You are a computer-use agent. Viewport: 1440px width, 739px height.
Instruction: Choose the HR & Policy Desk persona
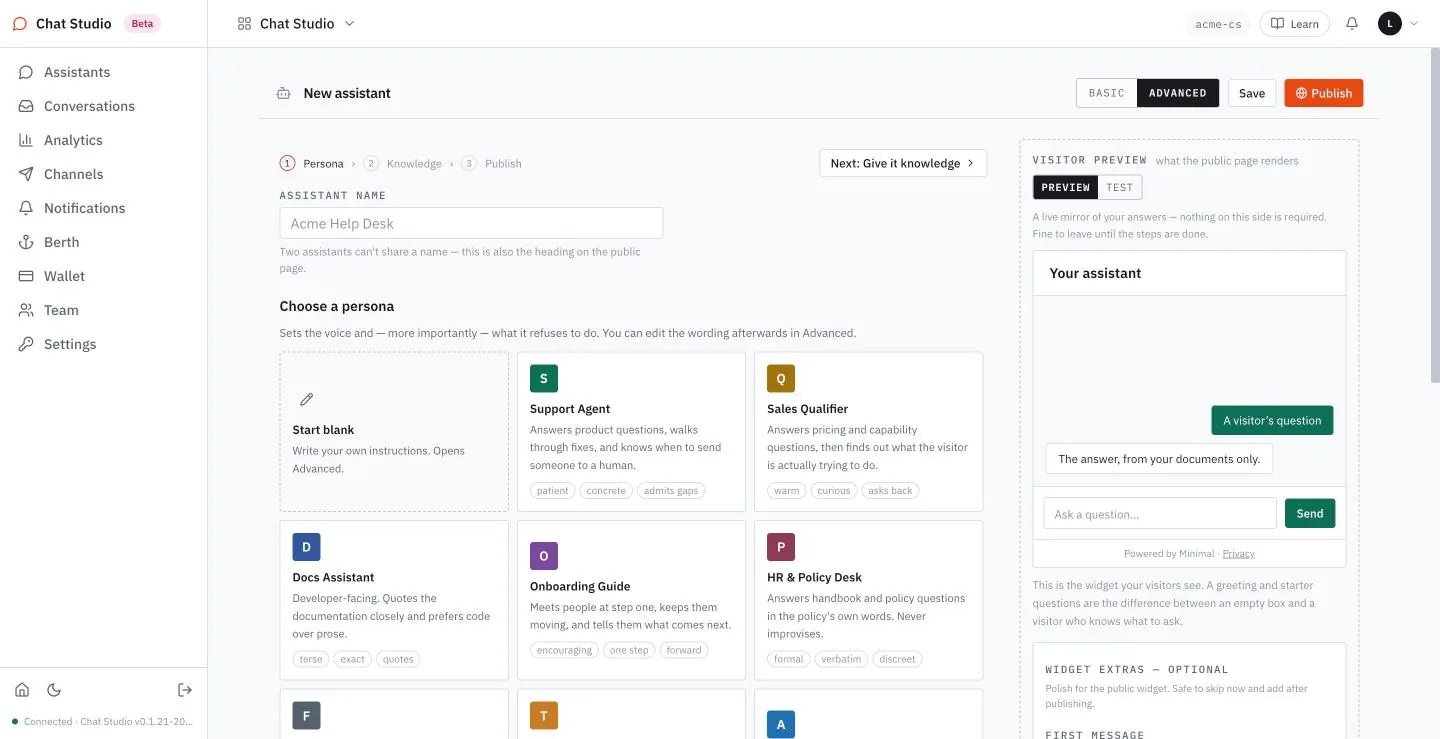coord(869,600)
